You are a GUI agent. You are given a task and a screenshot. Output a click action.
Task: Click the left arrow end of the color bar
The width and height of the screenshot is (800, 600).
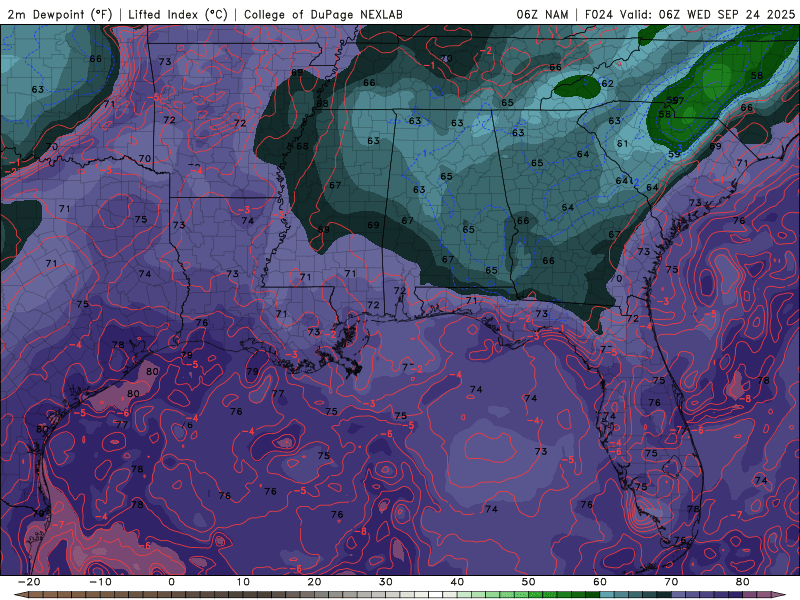pos(20,595)
